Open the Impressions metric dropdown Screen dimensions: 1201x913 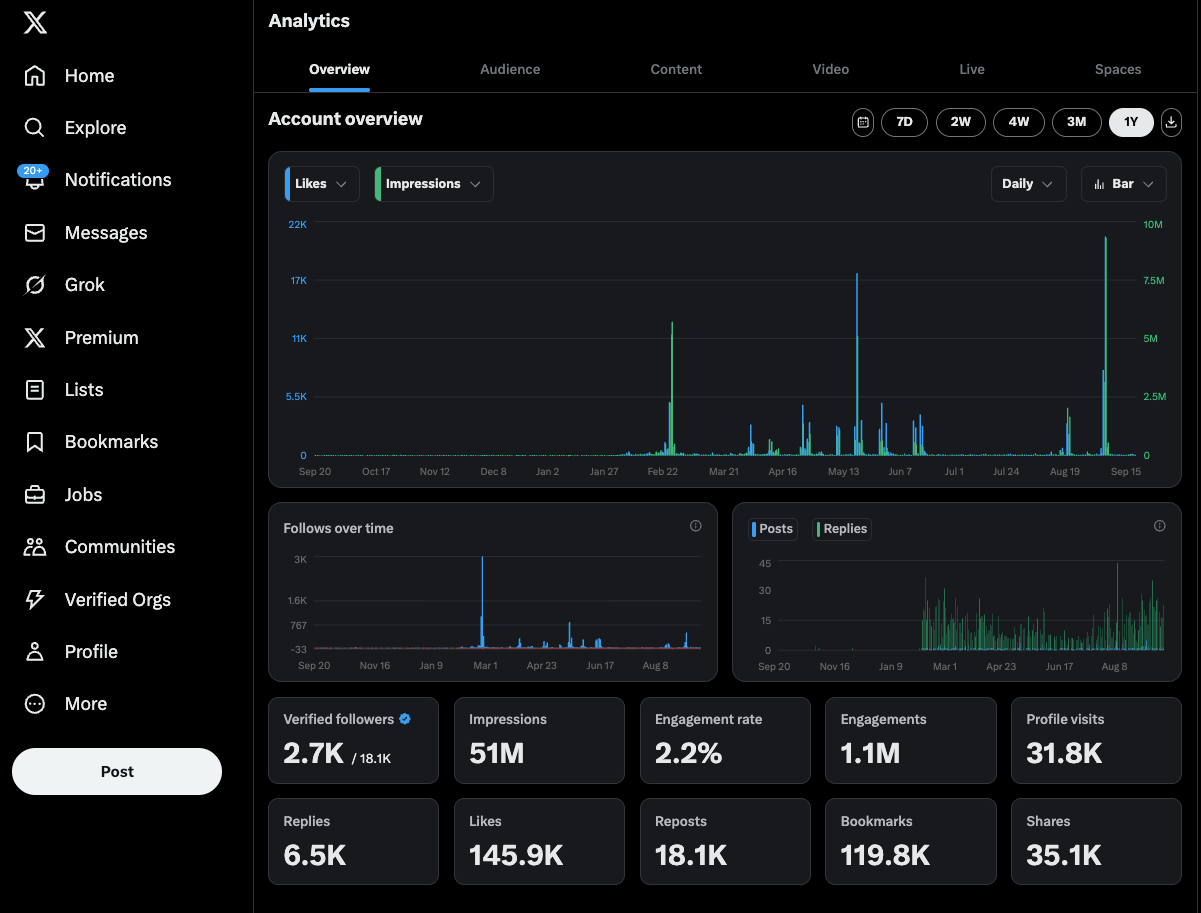point(434,184)
